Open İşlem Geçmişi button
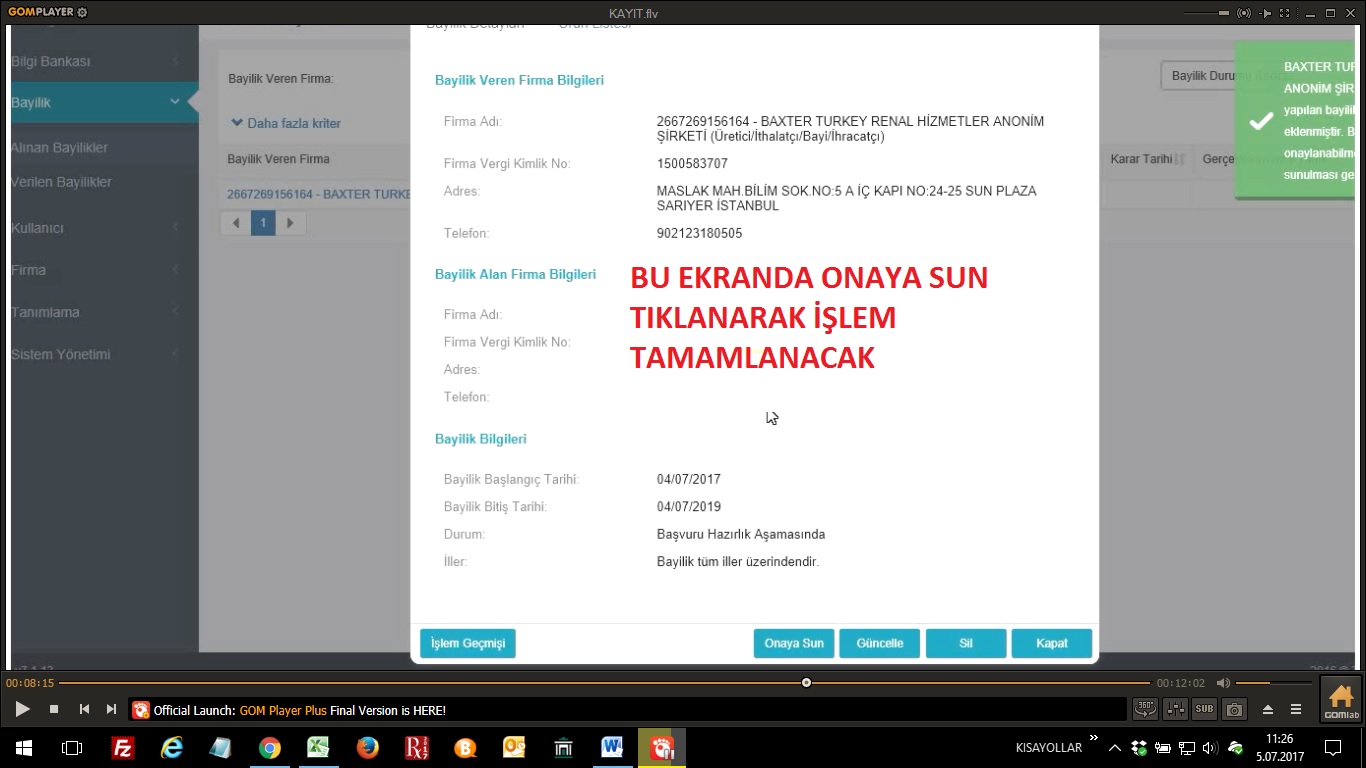This screenshot has width=1366, height=768. pyautogui.click(x=468, y=643)
